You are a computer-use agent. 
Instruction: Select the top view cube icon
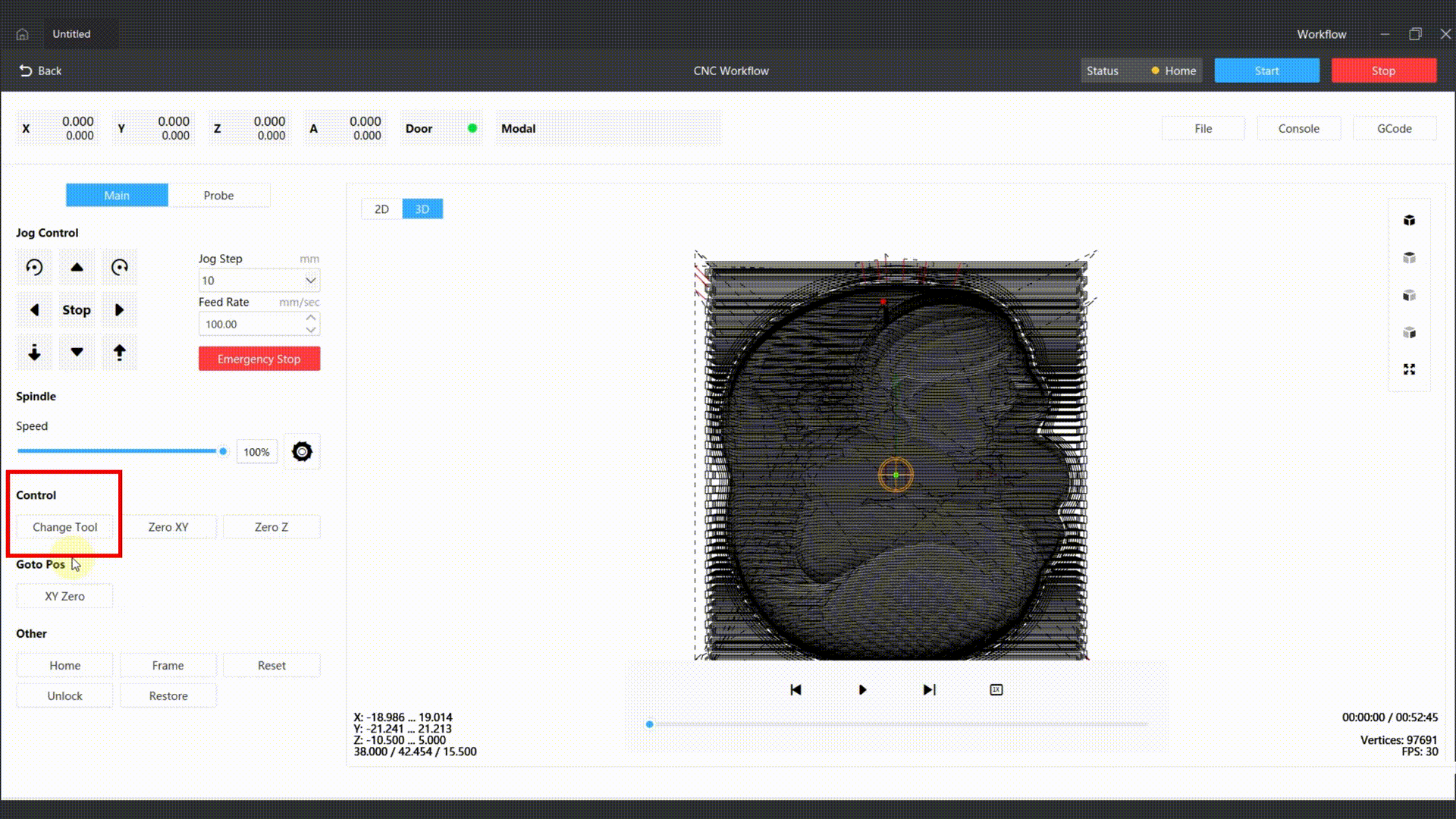coord(1409,258)
